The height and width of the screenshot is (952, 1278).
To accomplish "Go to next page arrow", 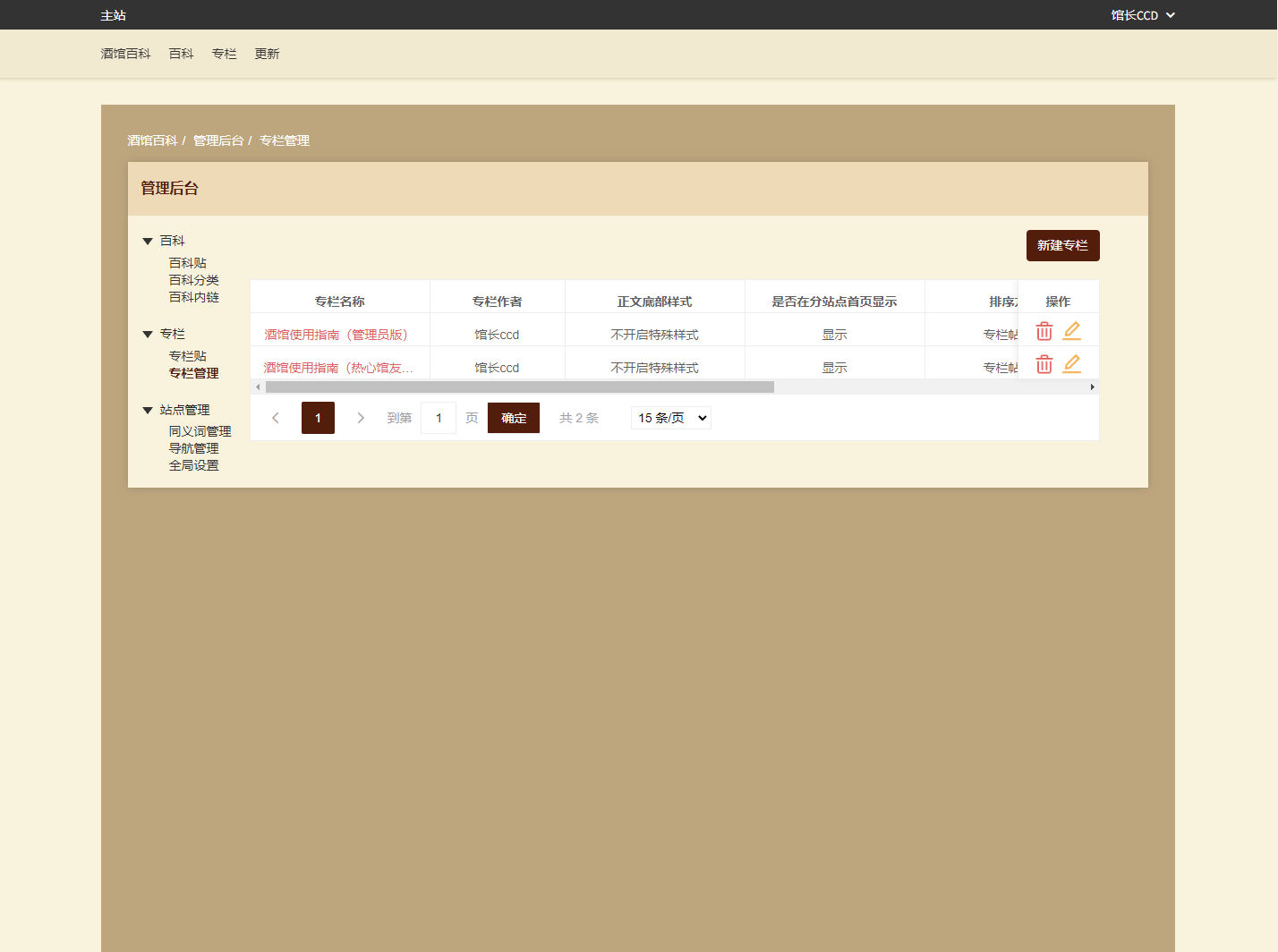I will click(361, 418).
